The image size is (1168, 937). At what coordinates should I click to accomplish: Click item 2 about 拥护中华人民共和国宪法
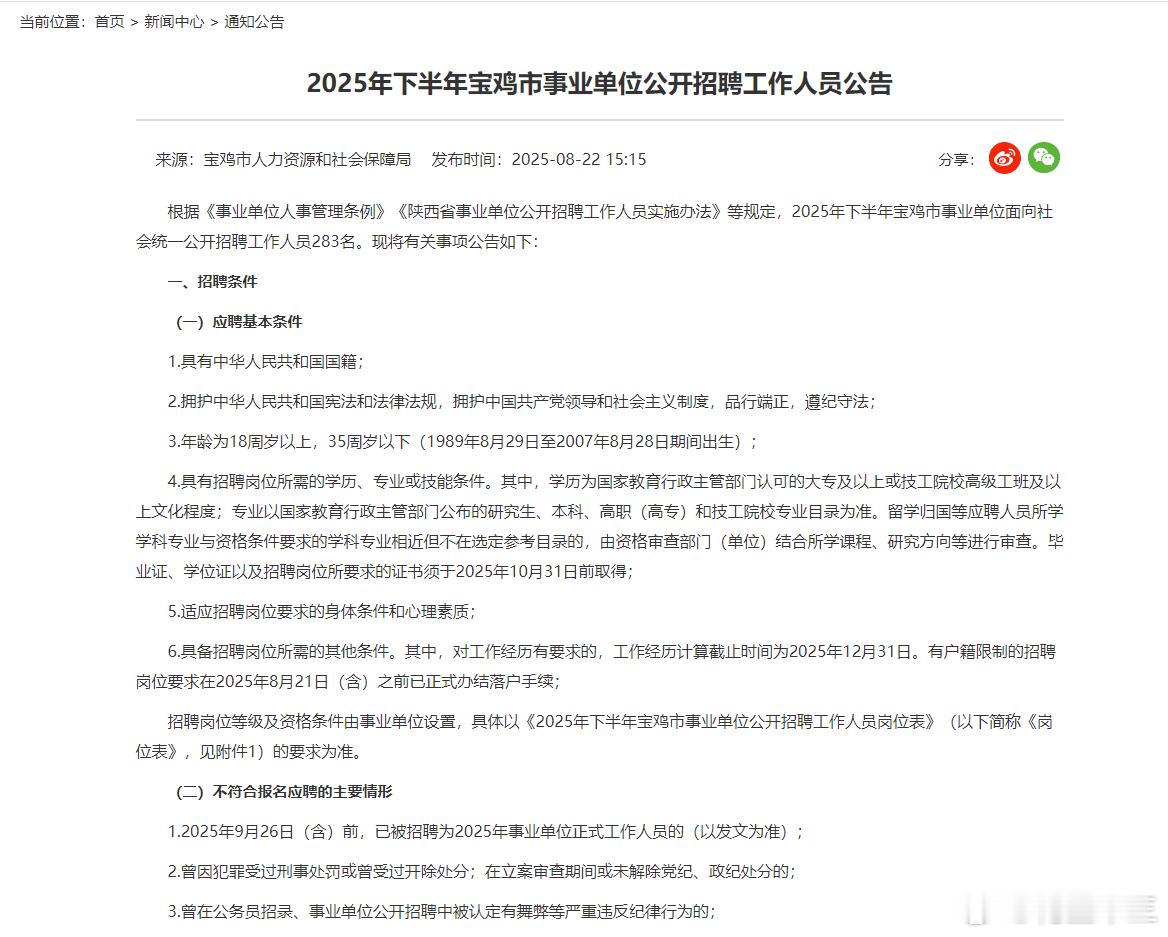pyautogui.click(x=521, y=402)
